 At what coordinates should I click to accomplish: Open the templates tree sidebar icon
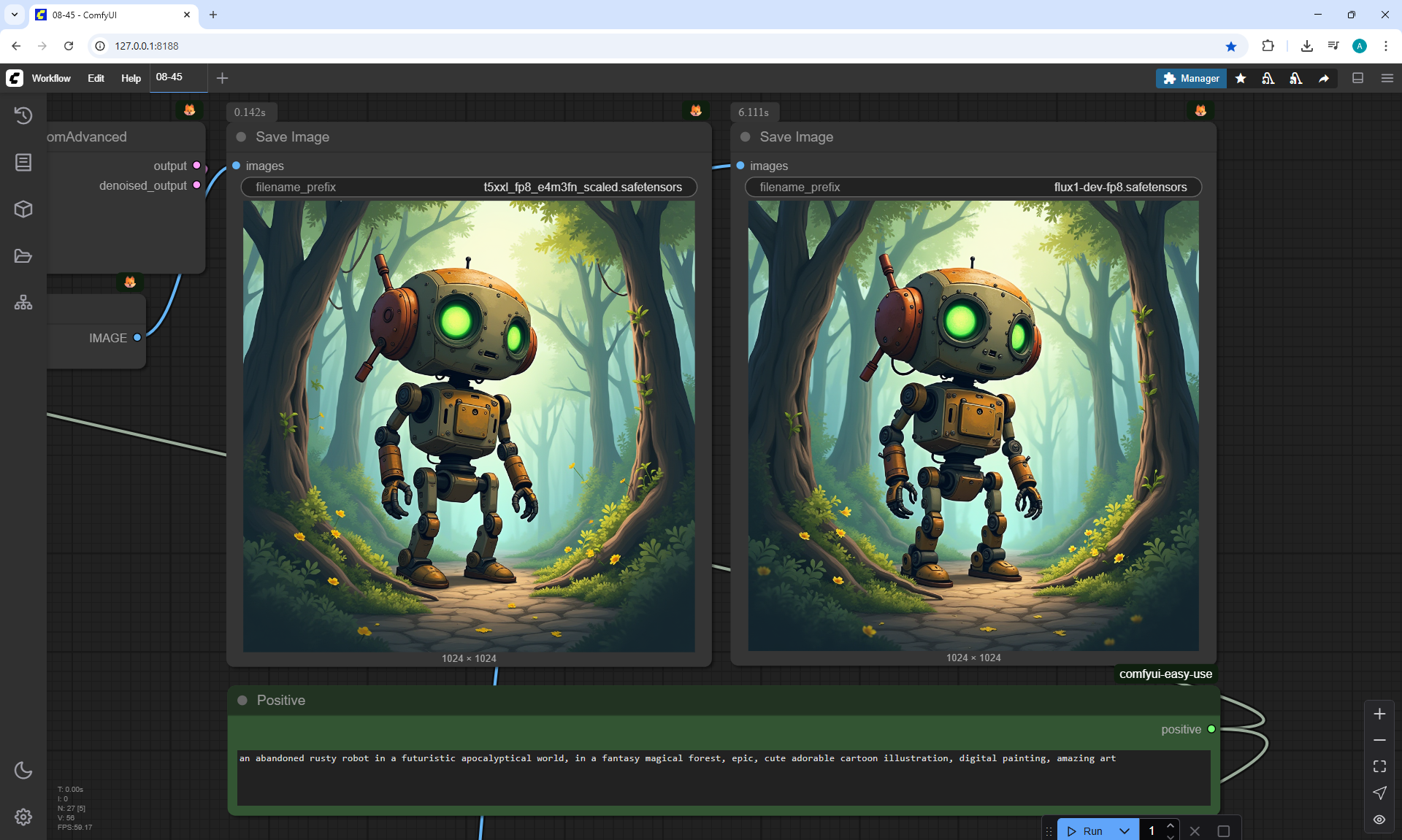[23, 302]
